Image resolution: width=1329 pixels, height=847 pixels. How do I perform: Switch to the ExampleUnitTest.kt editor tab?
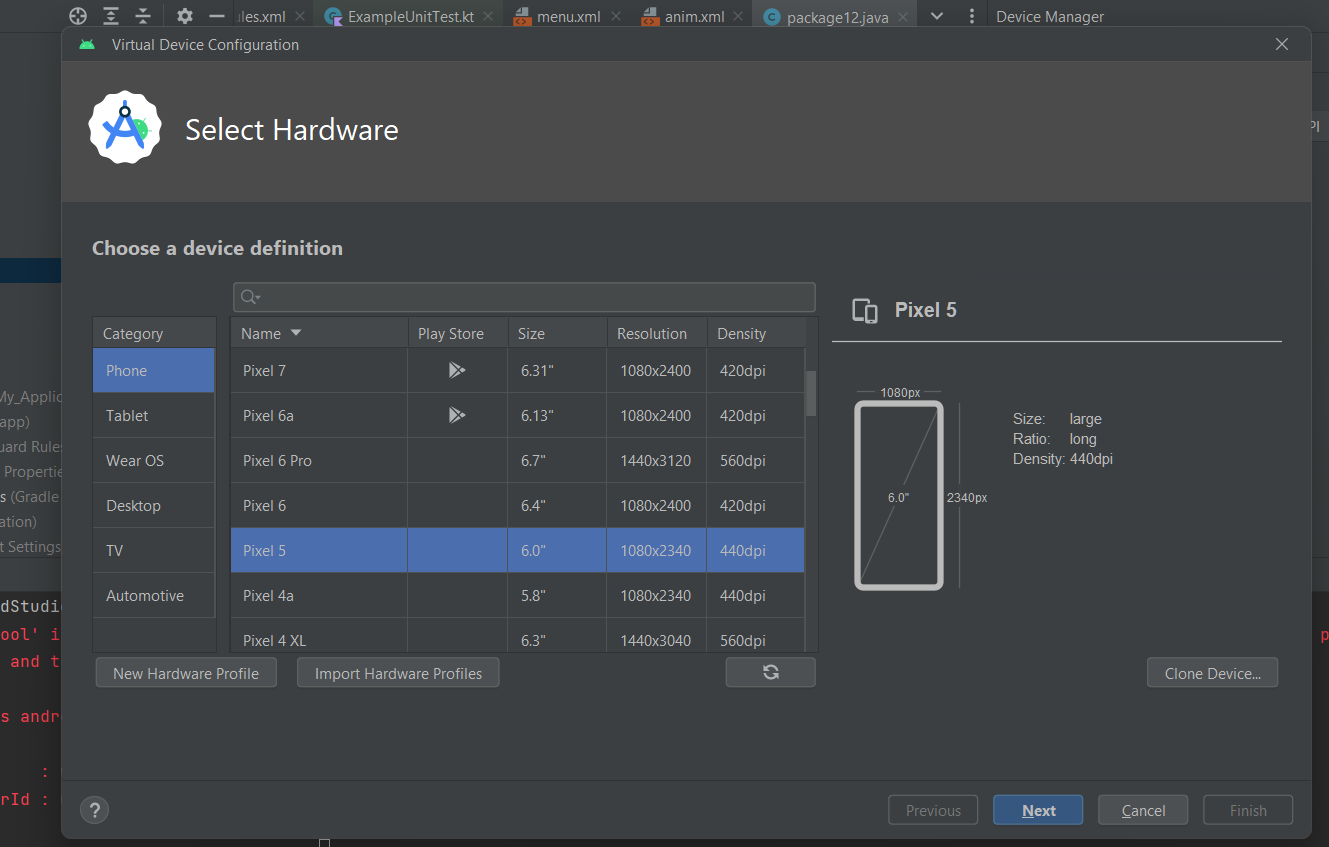407,16
